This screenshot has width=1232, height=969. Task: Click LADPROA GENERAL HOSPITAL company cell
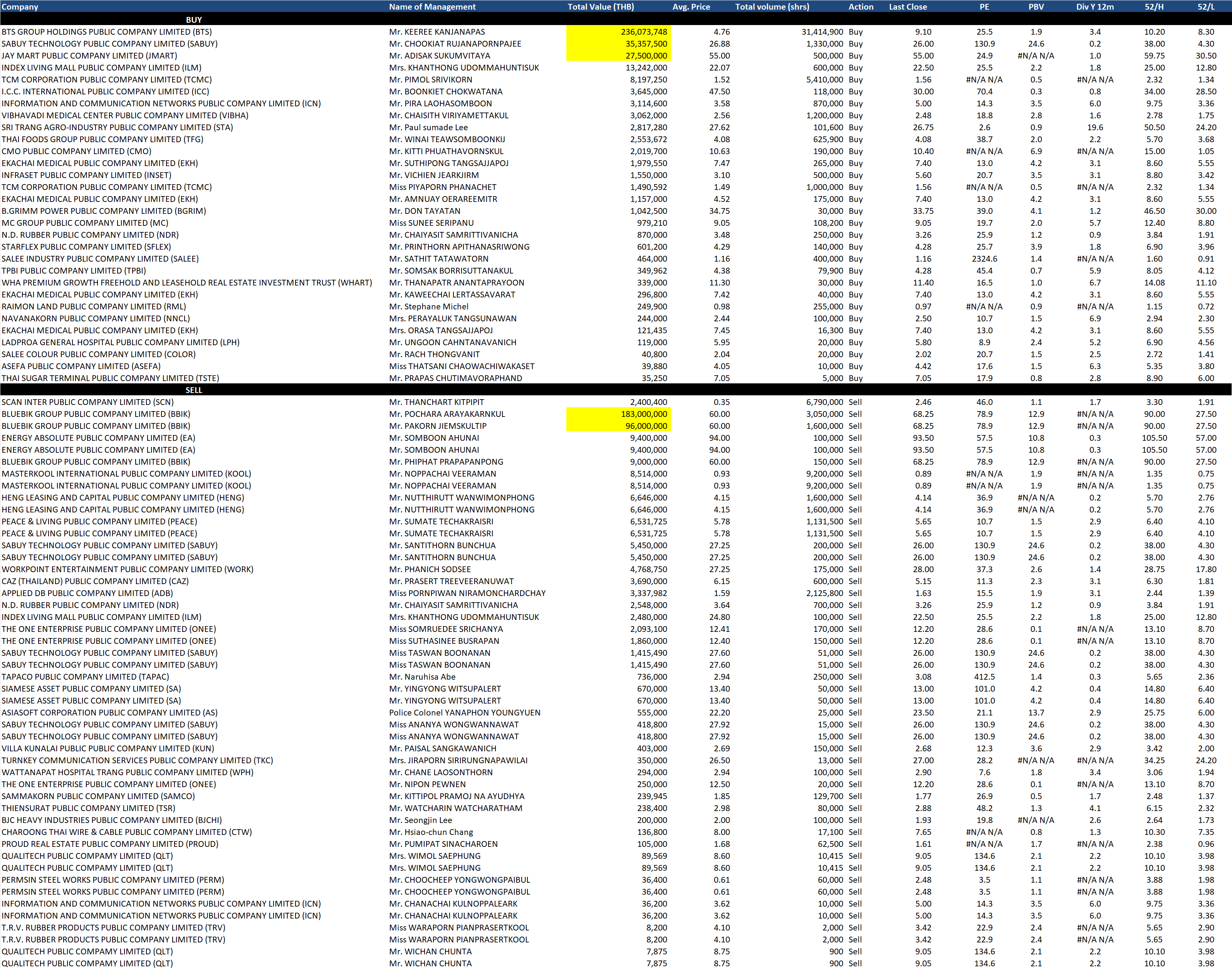(x=120, y=342)
